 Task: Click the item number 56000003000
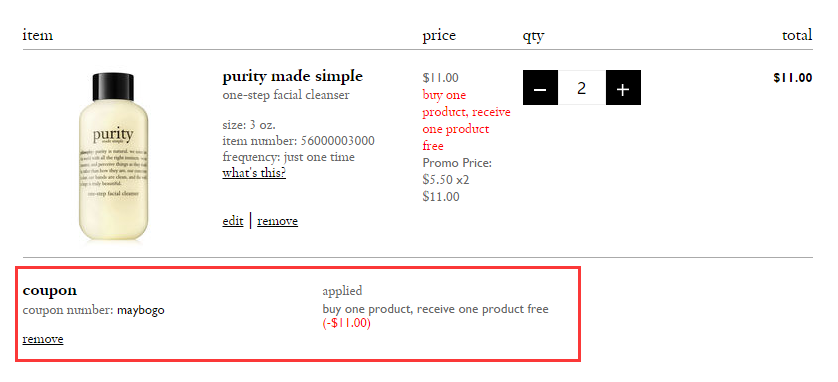338,141
